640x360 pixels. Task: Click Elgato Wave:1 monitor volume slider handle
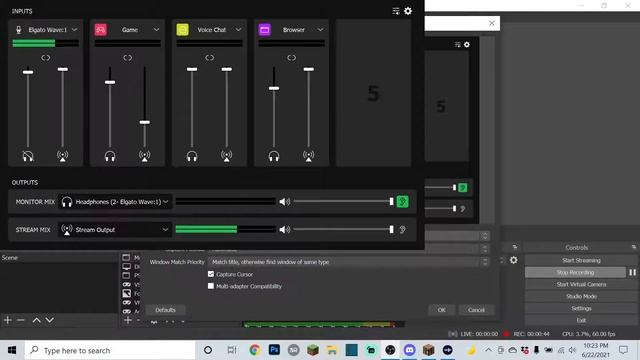pos(28,72)
